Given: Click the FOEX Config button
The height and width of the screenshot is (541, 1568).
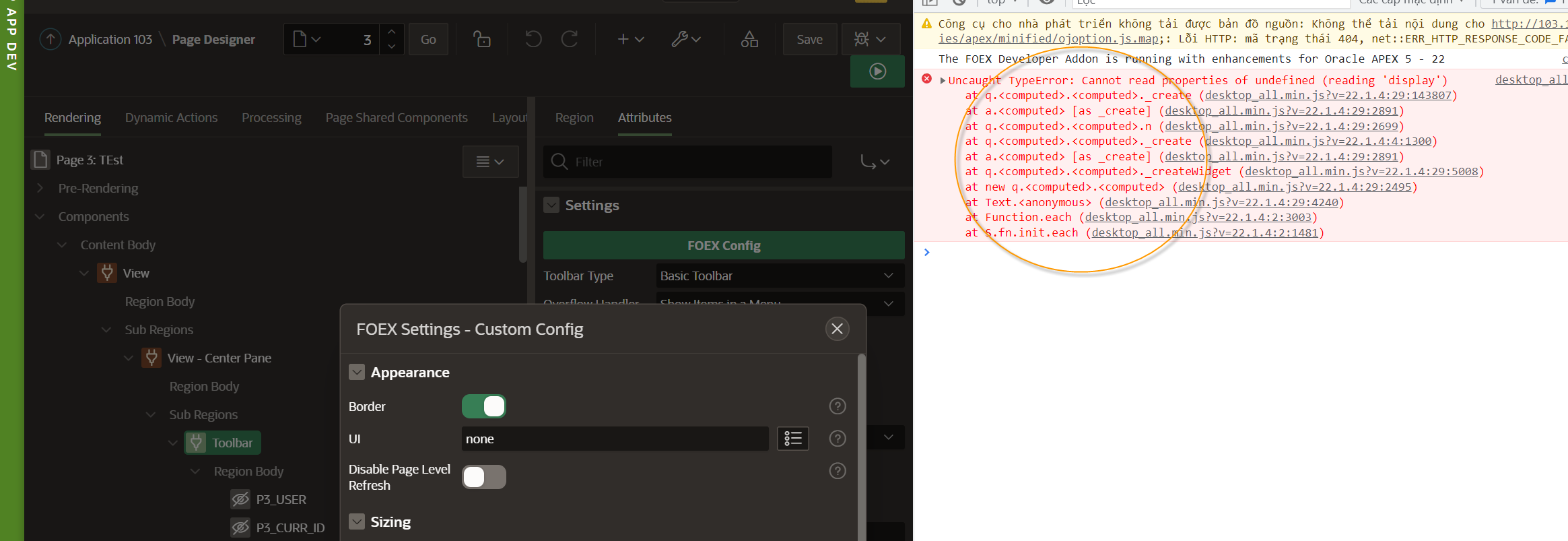Looking at the screenshot, I should (x=724, y=246).
